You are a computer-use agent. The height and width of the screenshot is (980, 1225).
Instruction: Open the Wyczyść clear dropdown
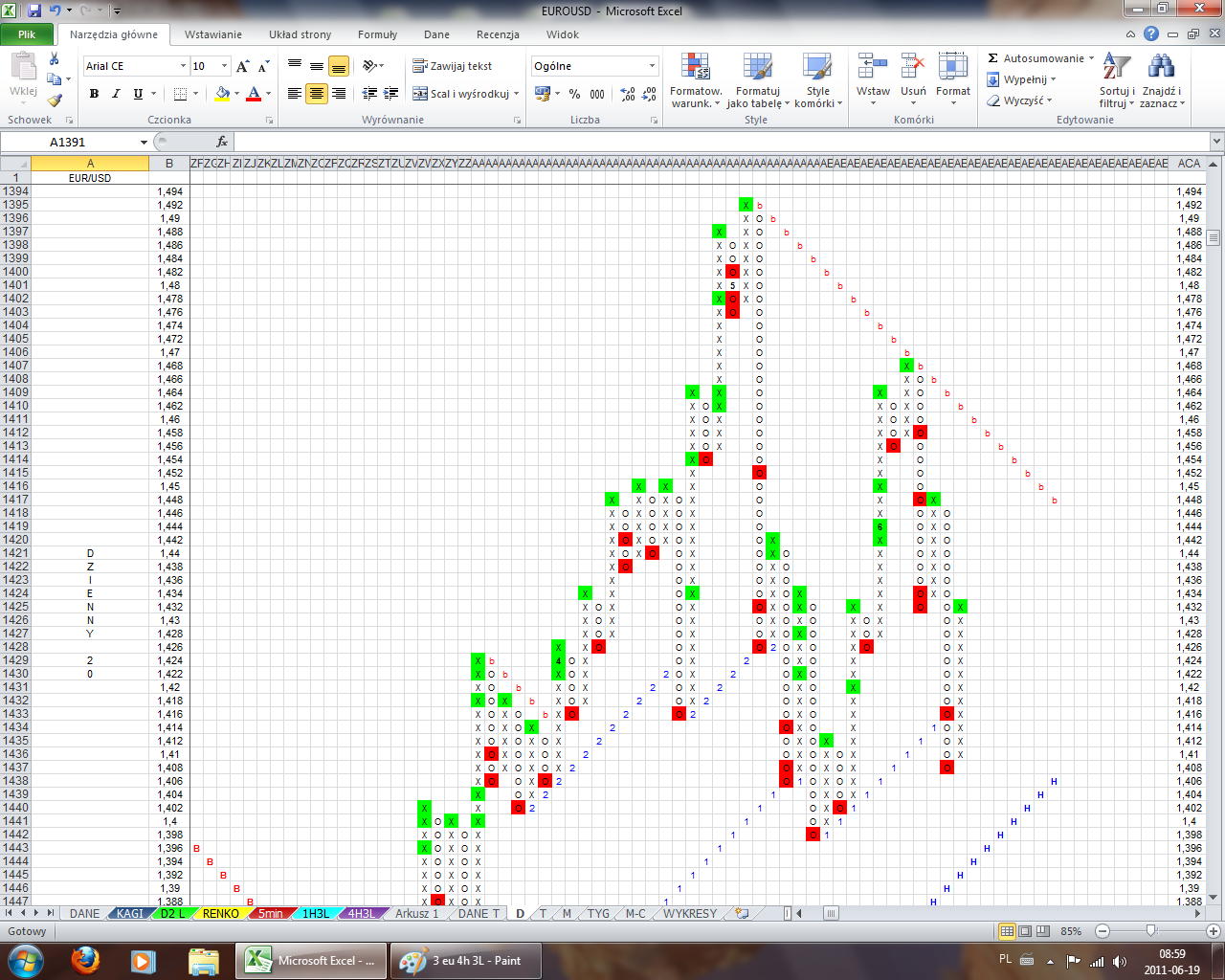(1020, 100)
